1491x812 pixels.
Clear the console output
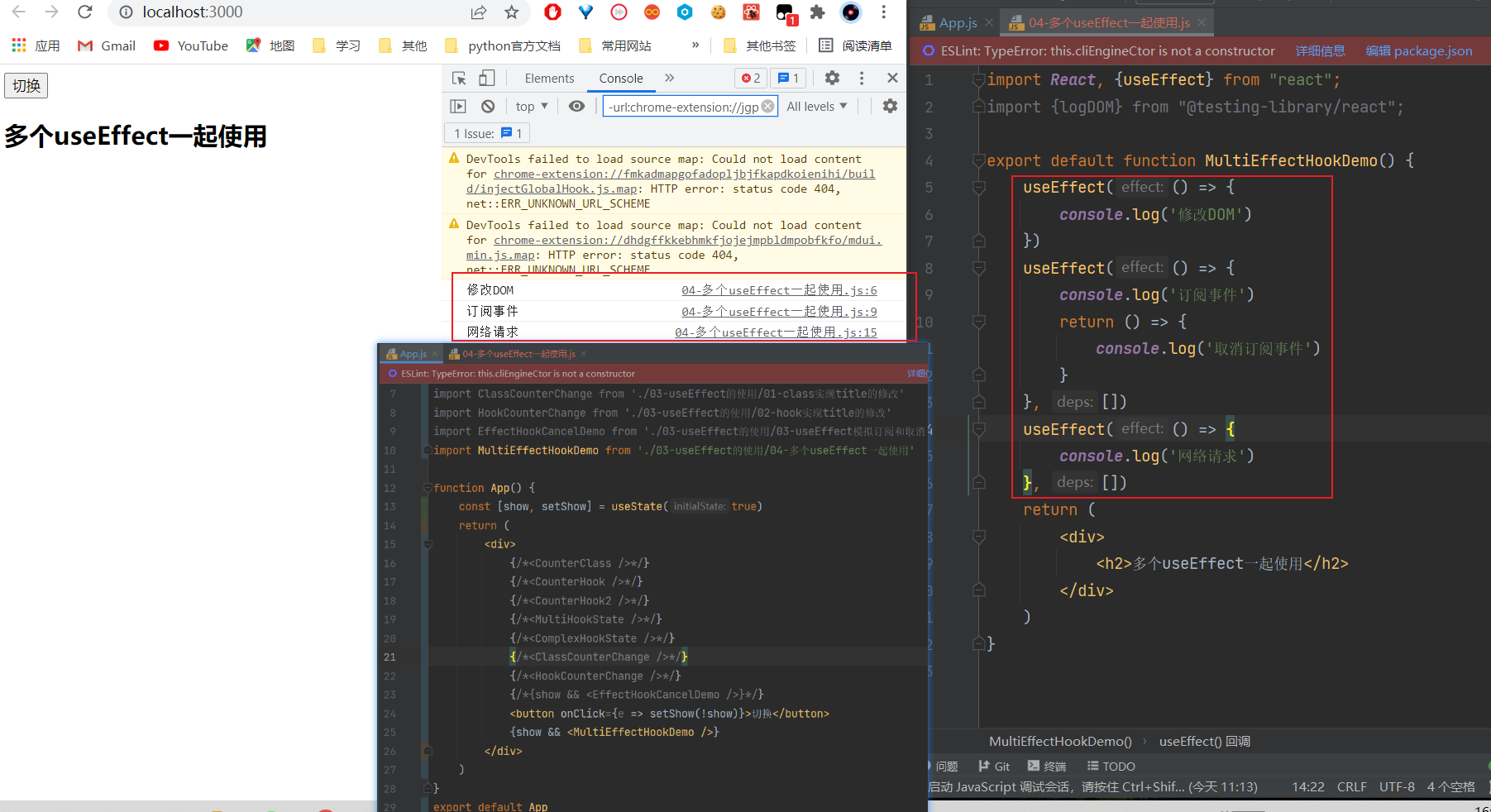click(488, 106)
